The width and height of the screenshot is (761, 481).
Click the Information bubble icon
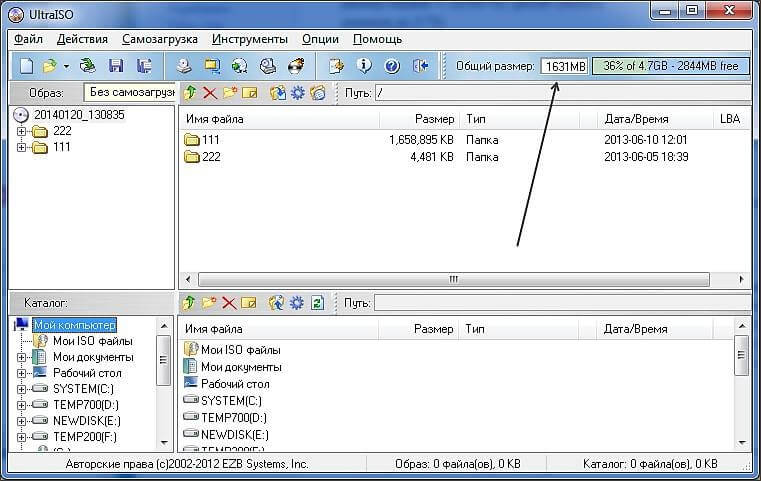364,66
